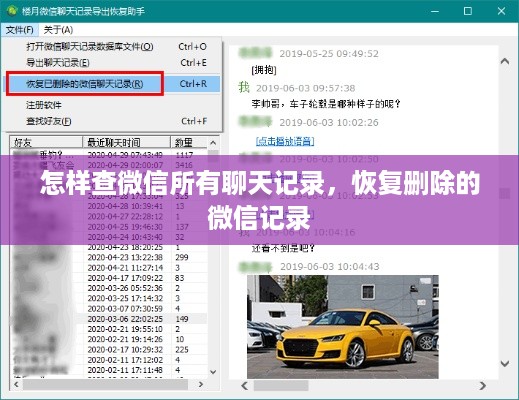519x400 pixels.
Task: Select row dated 2020-03-07 07:30:59
Action: [x=109, y=309]
